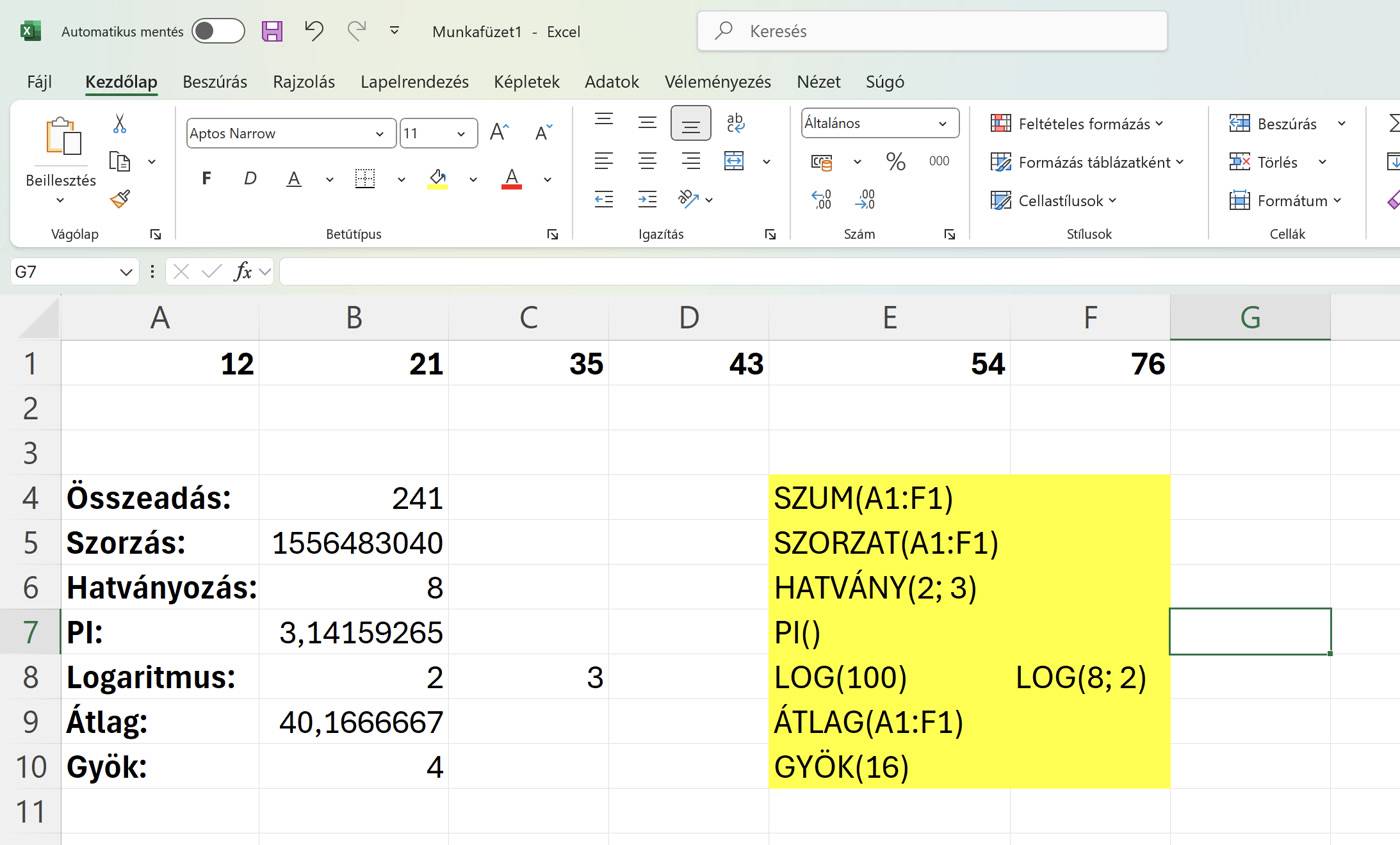The width and height of the screenshot is (1400, 845).
Task: Toggle the Automatikus mentés switch
Action: 218,31
